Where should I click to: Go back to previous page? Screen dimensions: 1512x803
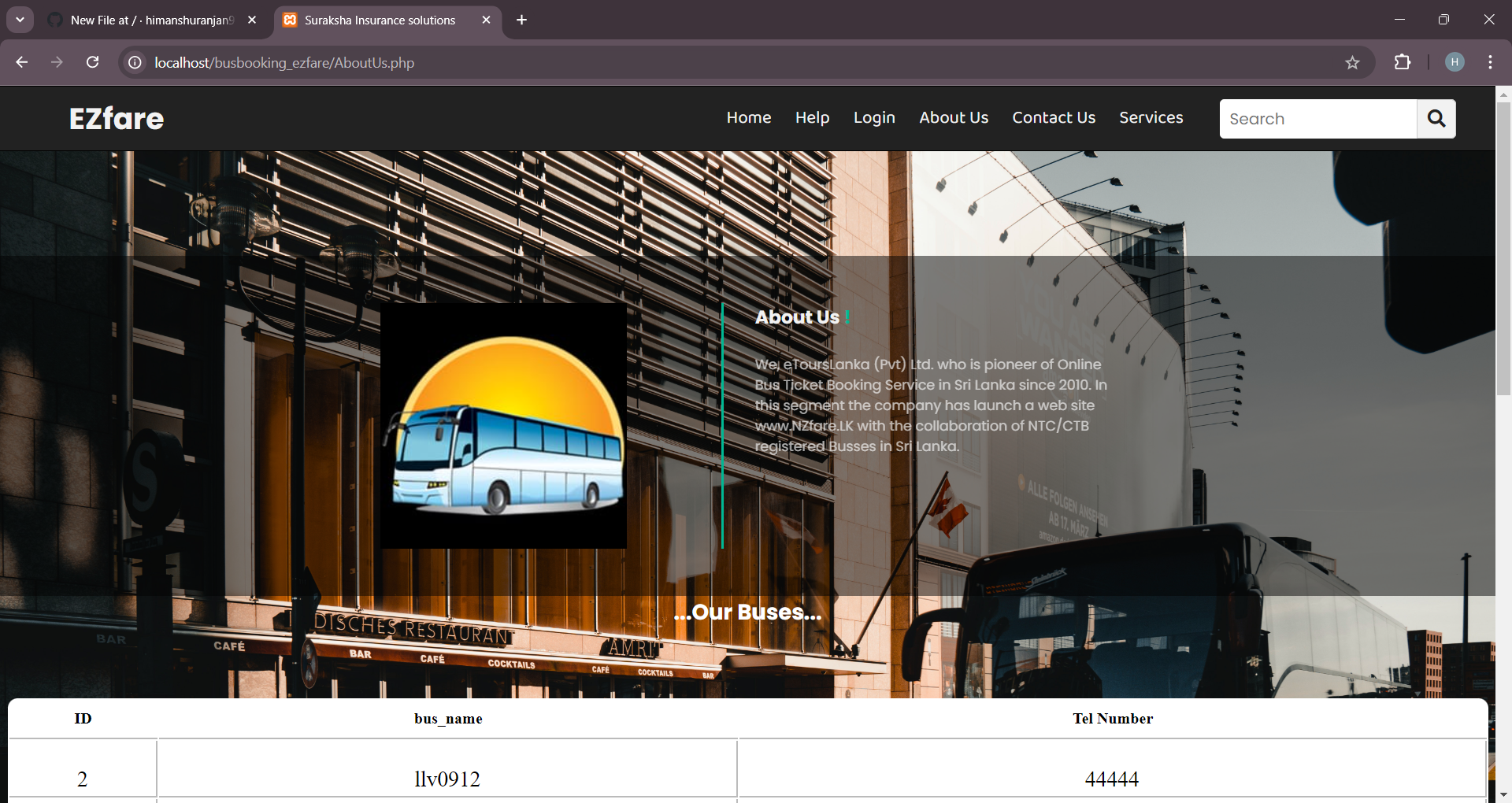pyautogui.click(x=22, y=62)
